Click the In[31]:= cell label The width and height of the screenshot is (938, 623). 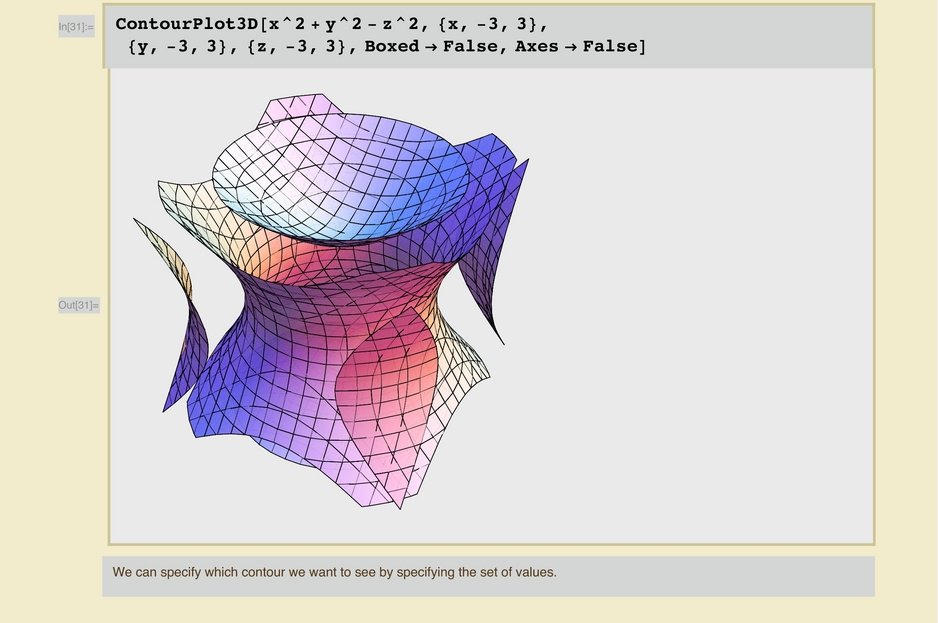(x=76, y=27)
